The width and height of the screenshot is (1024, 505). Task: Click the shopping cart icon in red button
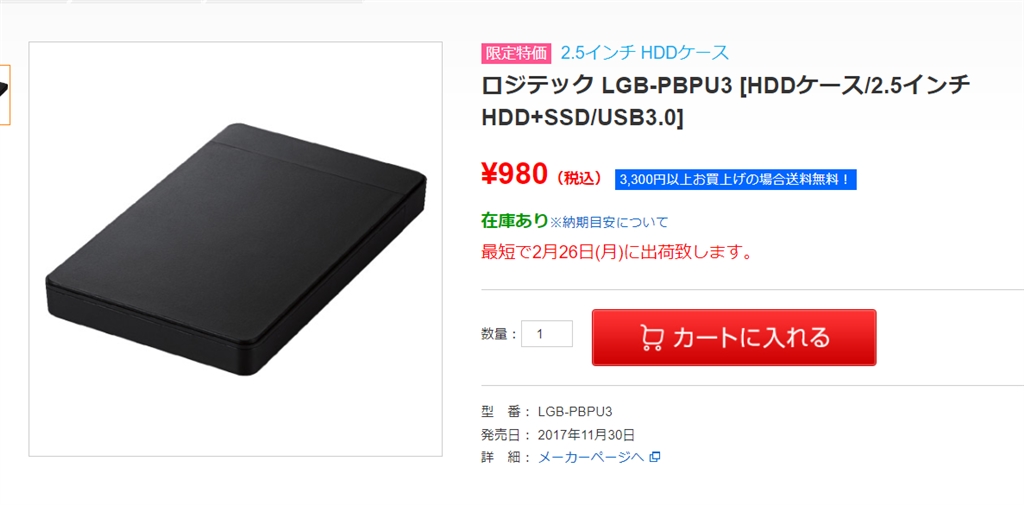pyautogui.click(x=652, y=338)
